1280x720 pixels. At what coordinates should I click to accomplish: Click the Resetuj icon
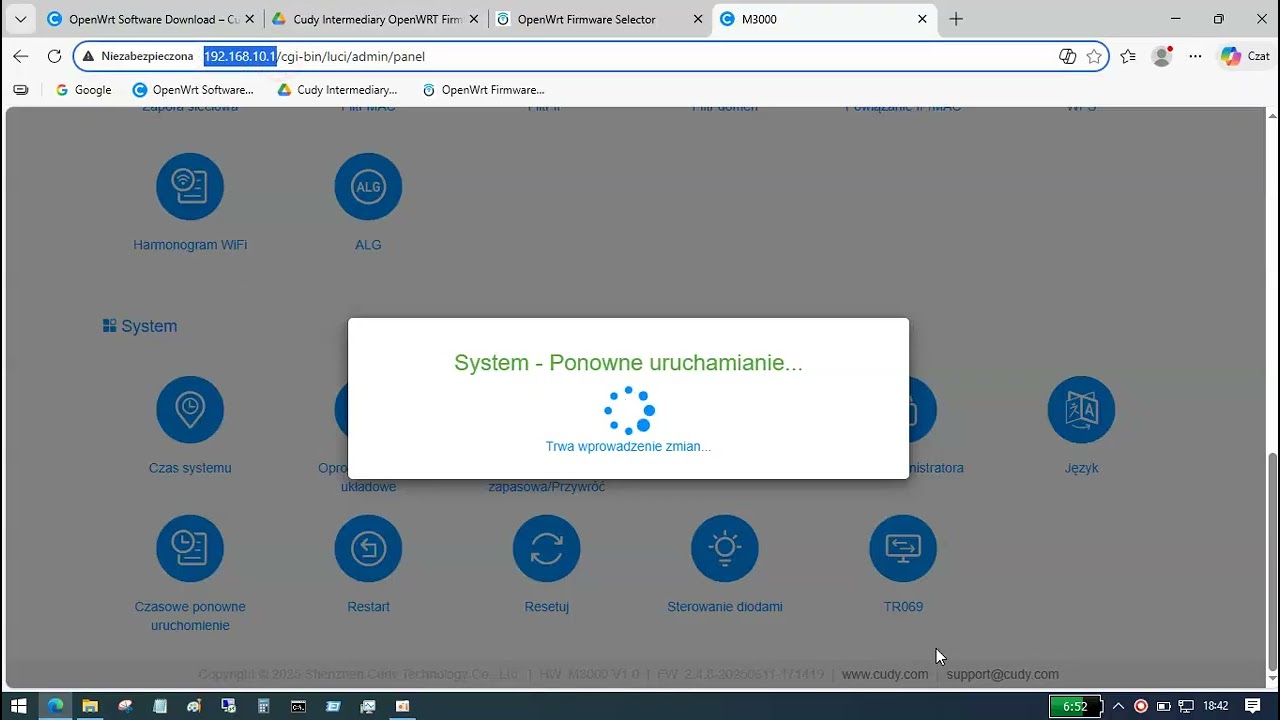[546, 548]
